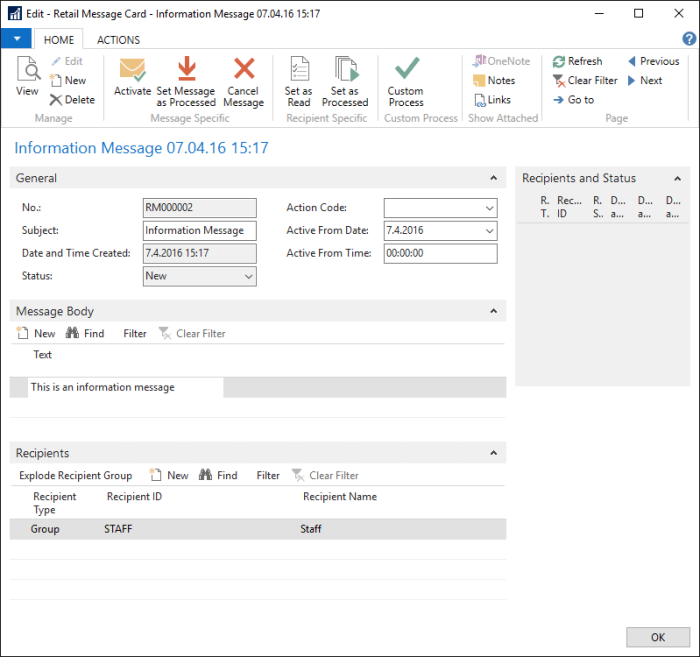700x657 pixels.
Task: Click the Custom Process checkmark icon
Action: click(406, 70)
